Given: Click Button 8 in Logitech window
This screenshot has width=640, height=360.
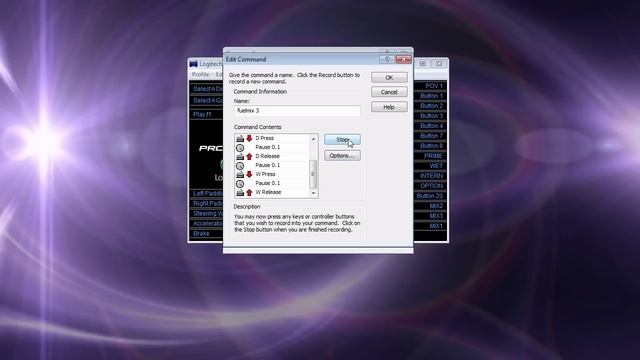Looking at the screenshot, I should [430, 146].
